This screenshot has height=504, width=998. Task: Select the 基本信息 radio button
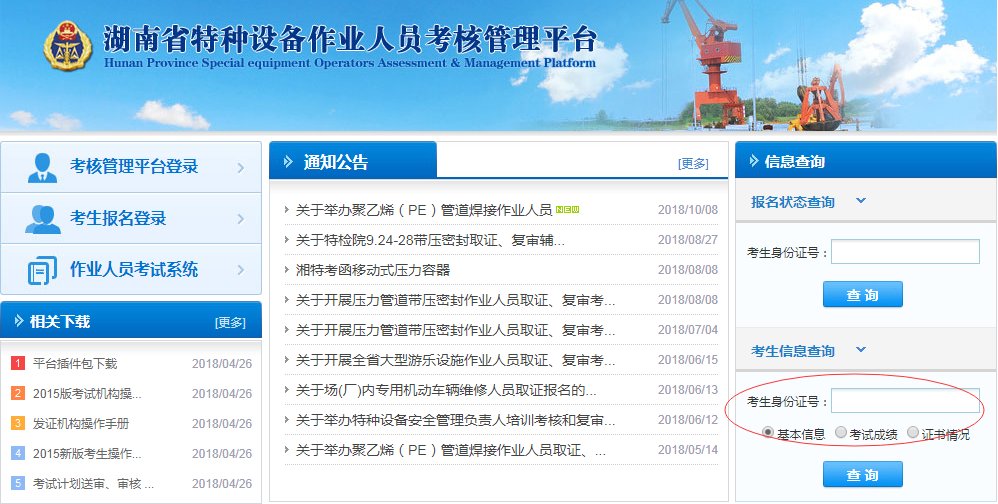768,433
